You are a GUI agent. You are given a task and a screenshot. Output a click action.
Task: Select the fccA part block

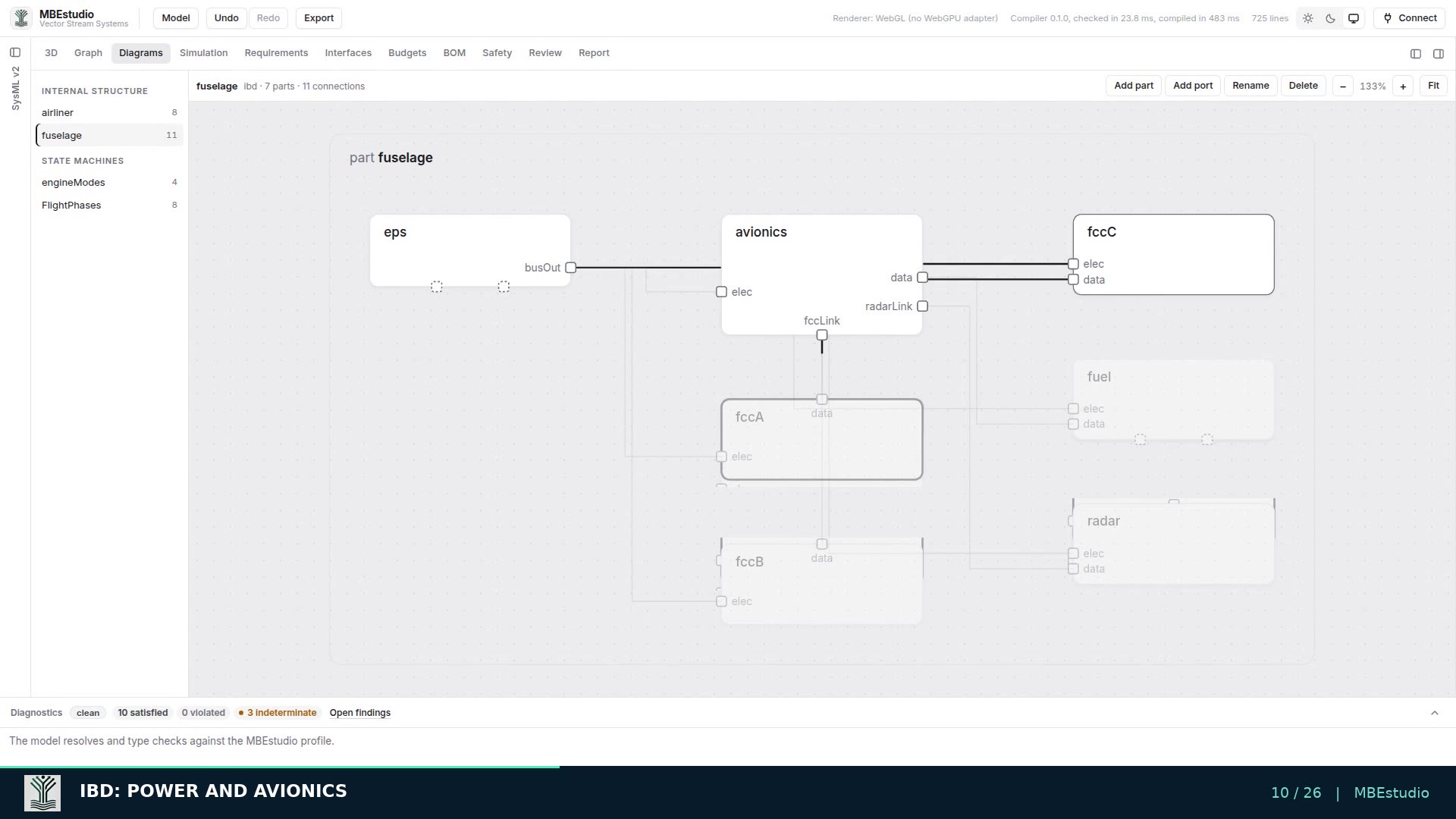coord(822,440)
